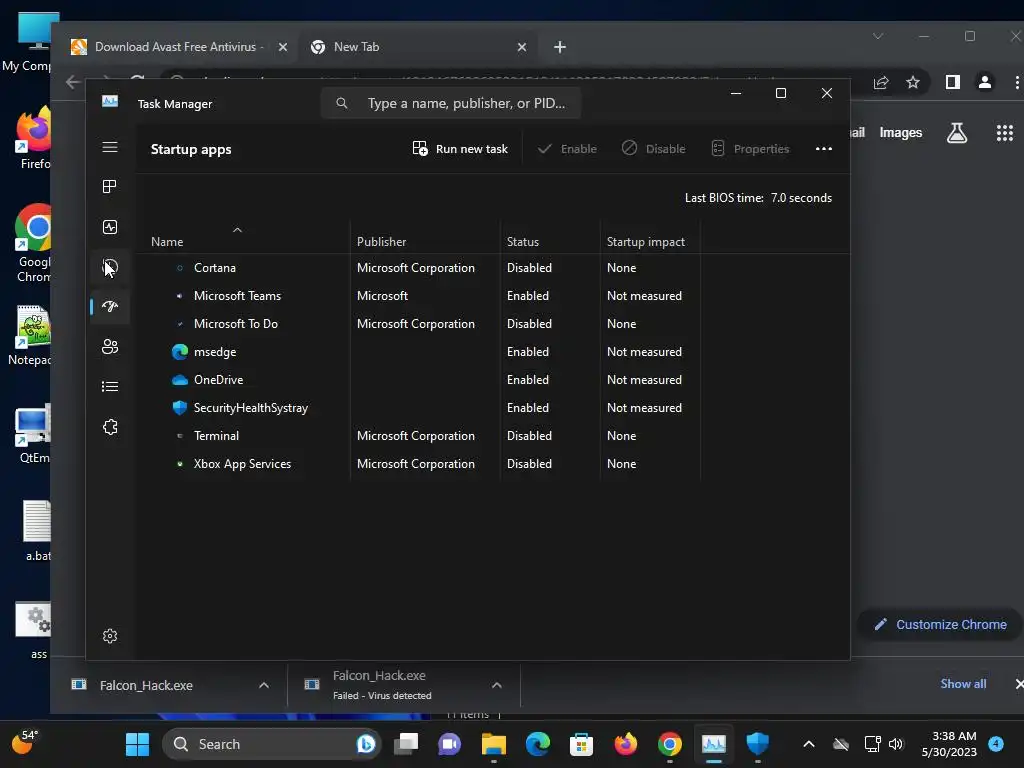
Task: Click Chrome share page icon
Action: [x=881, y=82]
